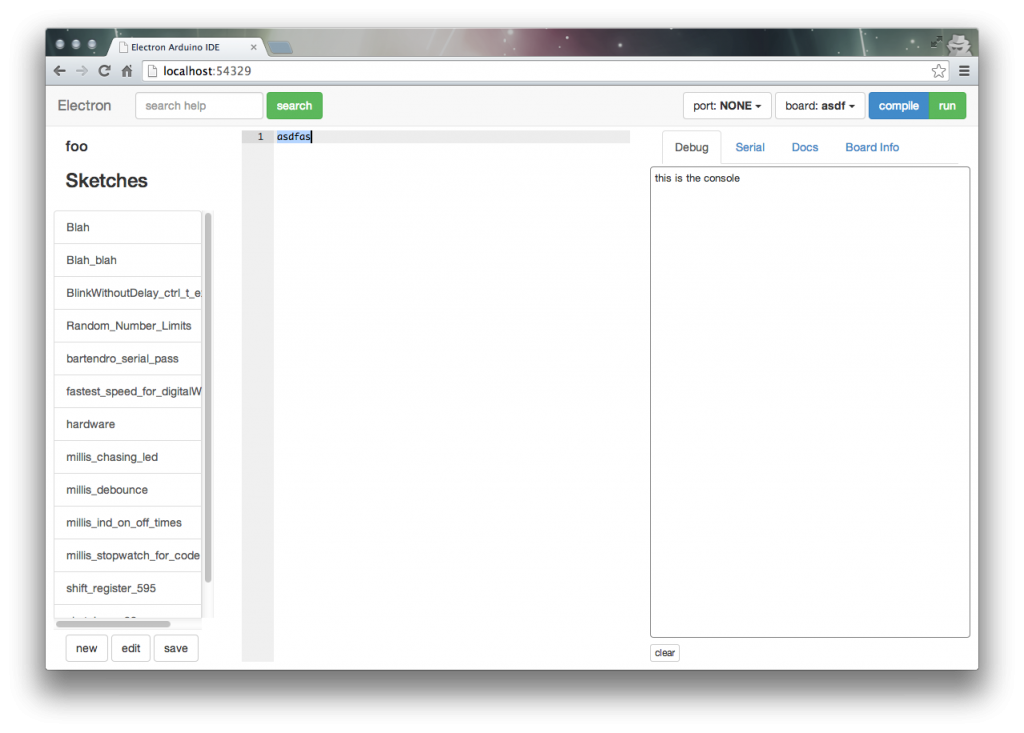The height and width of the screenshot is (733, 1024).
Task: Open the Docs tab
Action: tap(804, 147)
